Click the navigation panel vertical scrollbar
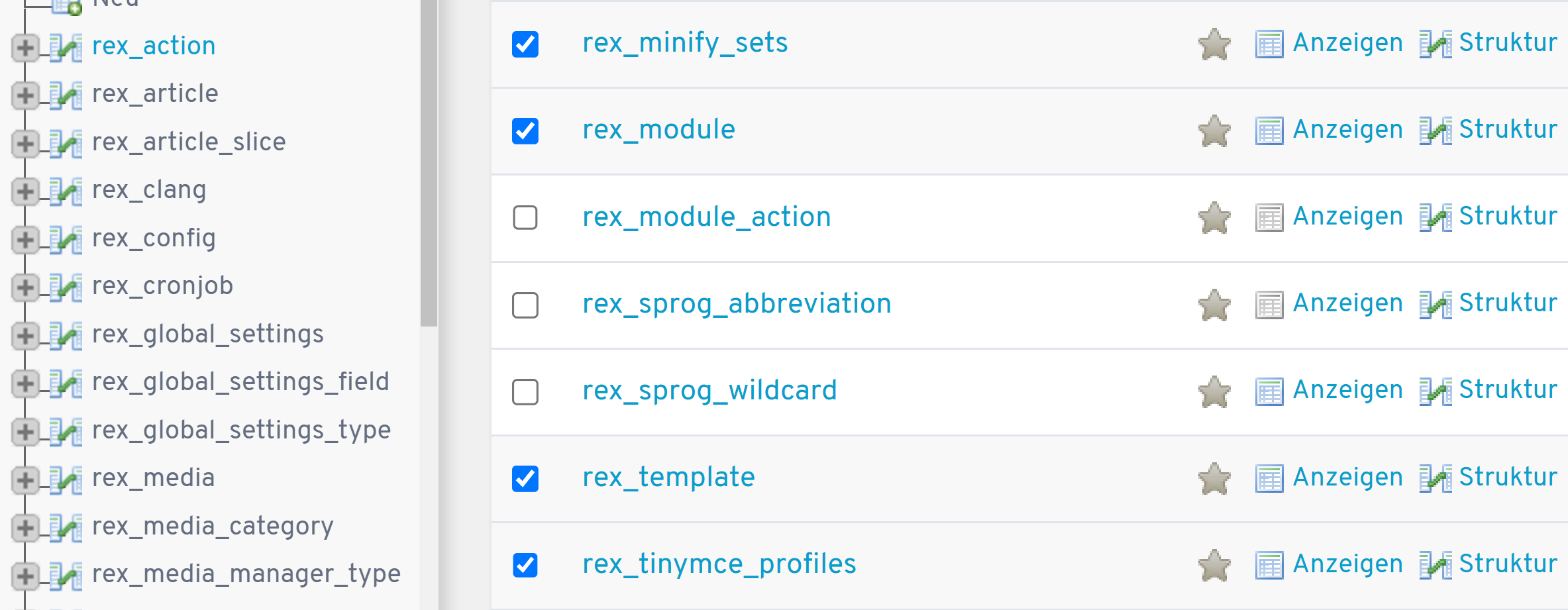The width and height of the screenshot is (1568, 610). [429, 166]
